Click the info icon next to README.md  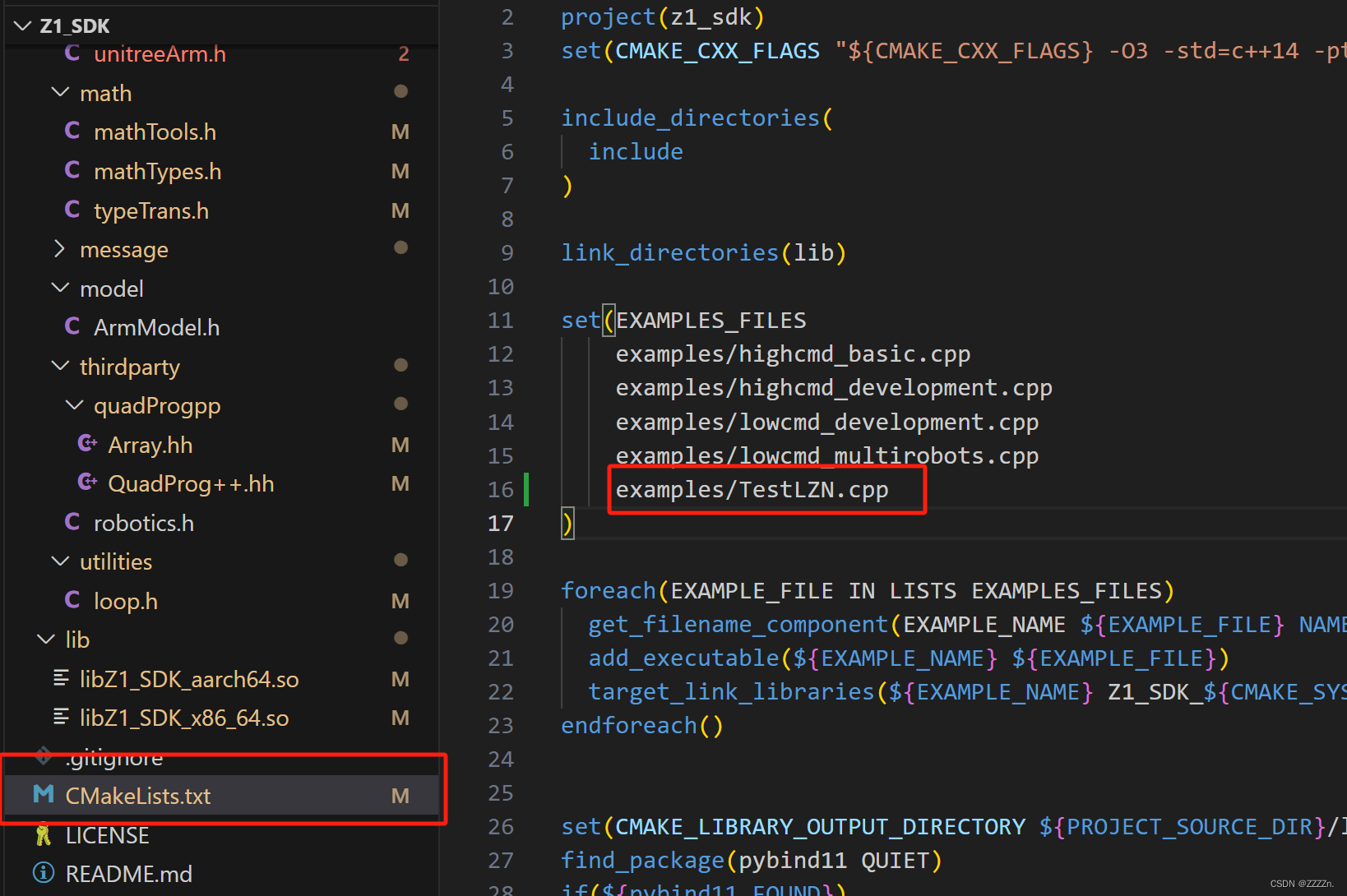click(x=42, y=873)
